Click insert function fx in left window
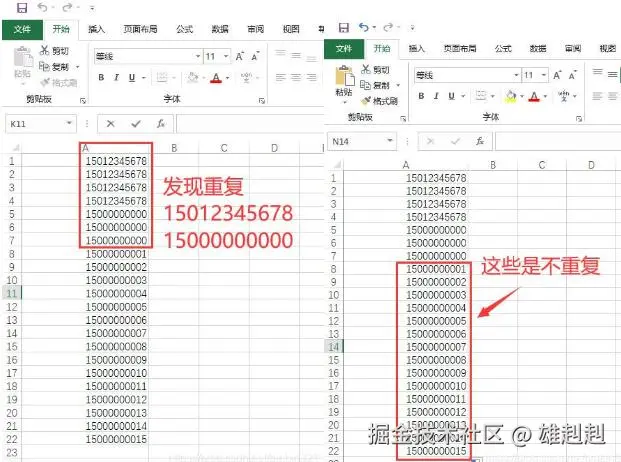 [x=160, y=124]
